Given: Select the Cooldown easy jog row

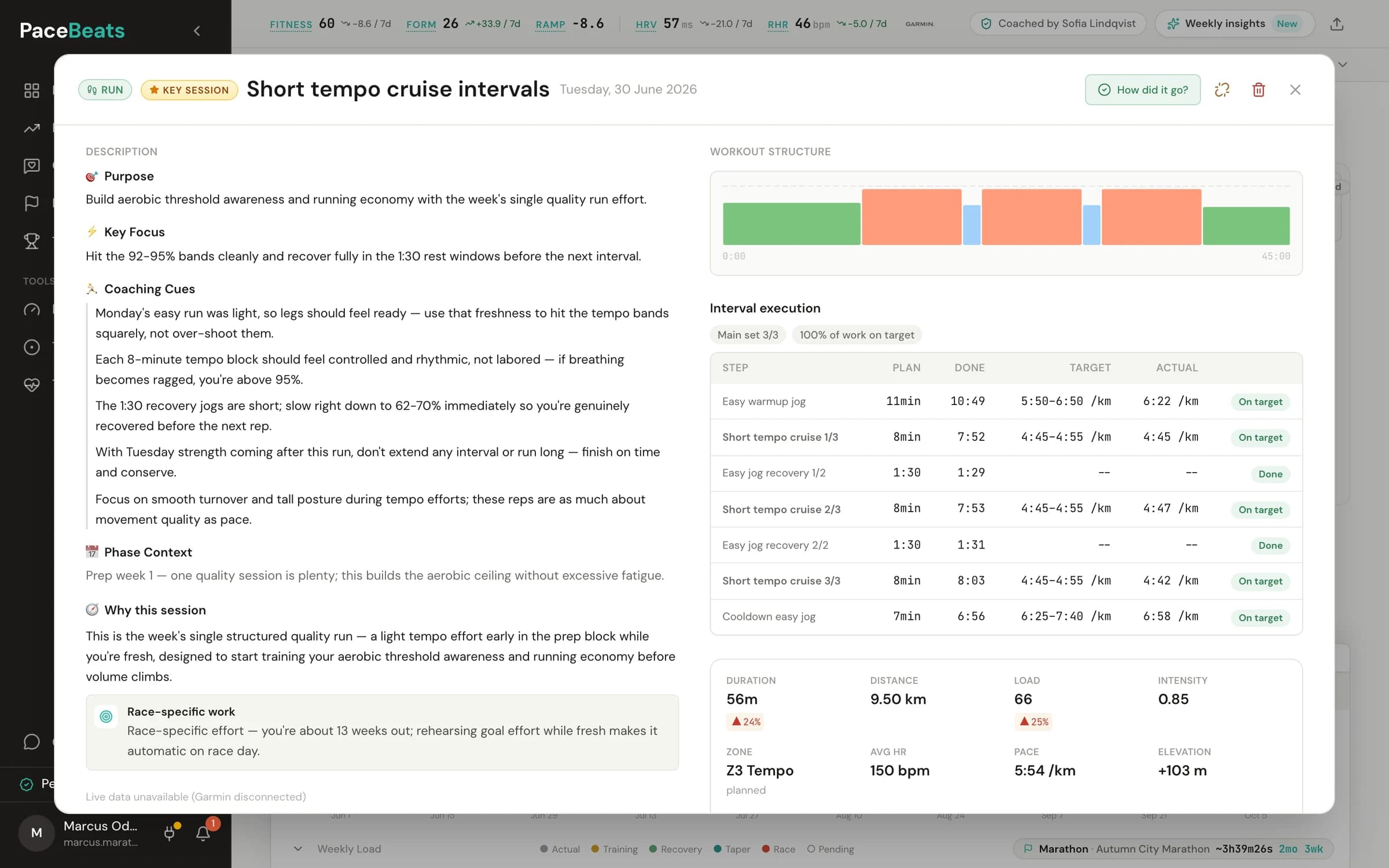Looking at the screenshot, I should 1006,617.
